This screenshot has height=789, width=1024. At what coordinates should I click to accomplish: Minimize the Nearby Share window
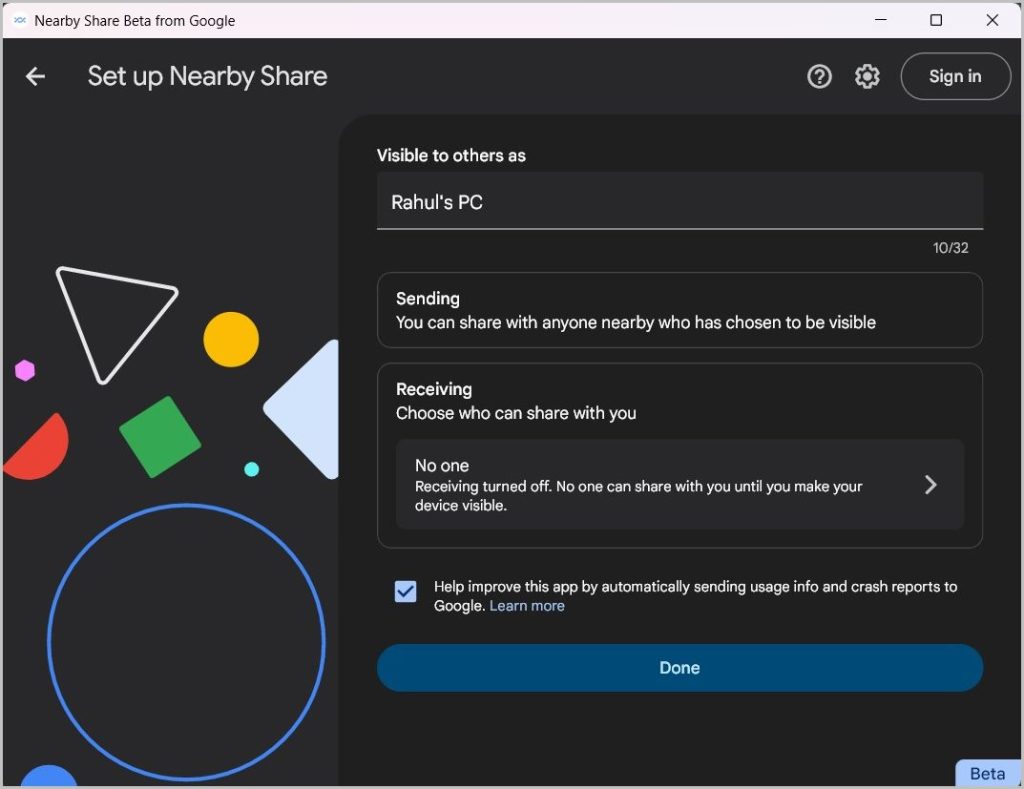pos(880,20)
